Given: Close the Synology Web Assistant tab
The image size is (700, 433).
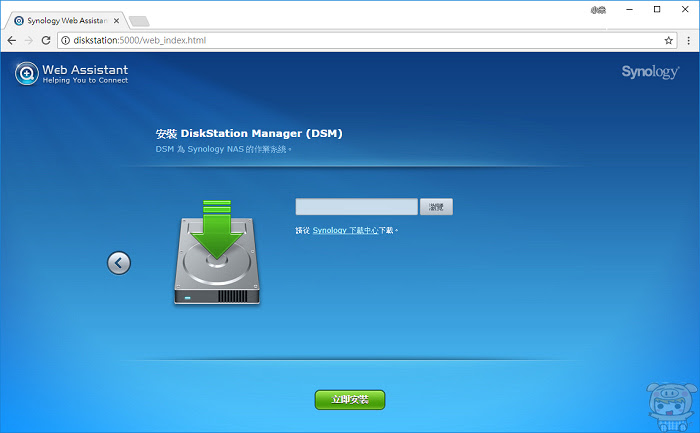Looking at the screenshot, I should click(116, 21).
